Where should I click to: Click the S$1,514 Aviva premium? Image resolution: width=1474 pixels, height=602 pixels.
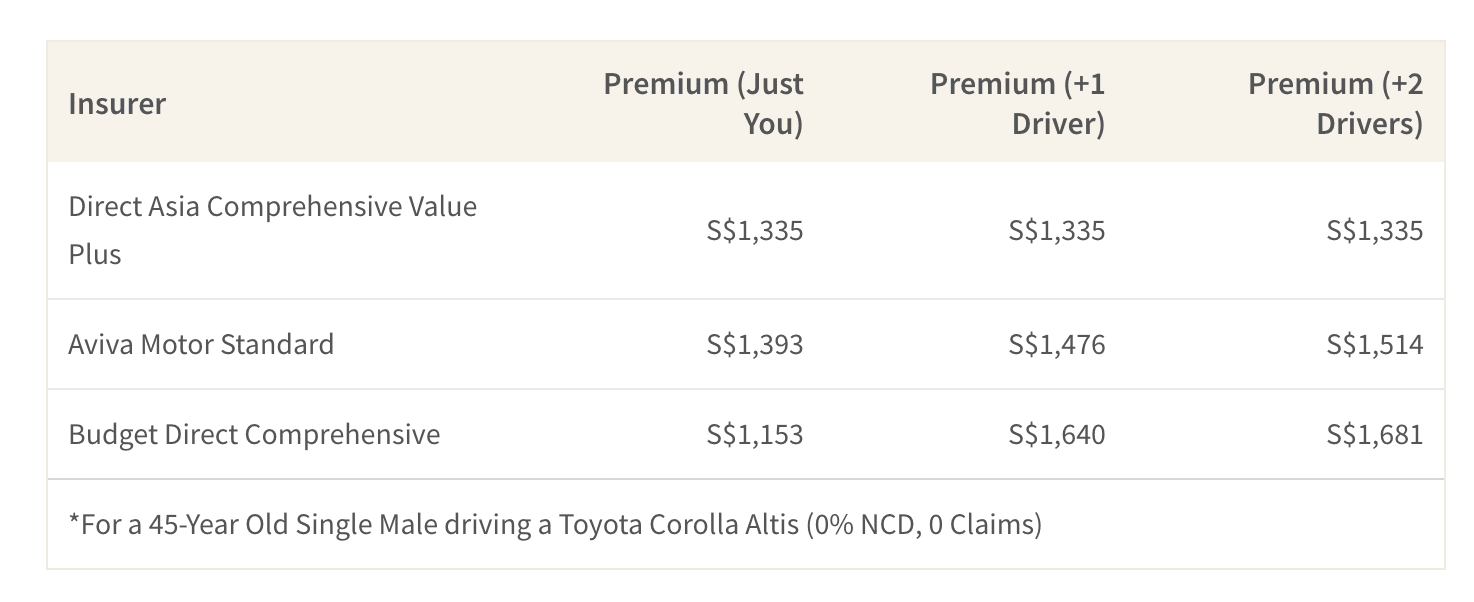(1375, 345)
